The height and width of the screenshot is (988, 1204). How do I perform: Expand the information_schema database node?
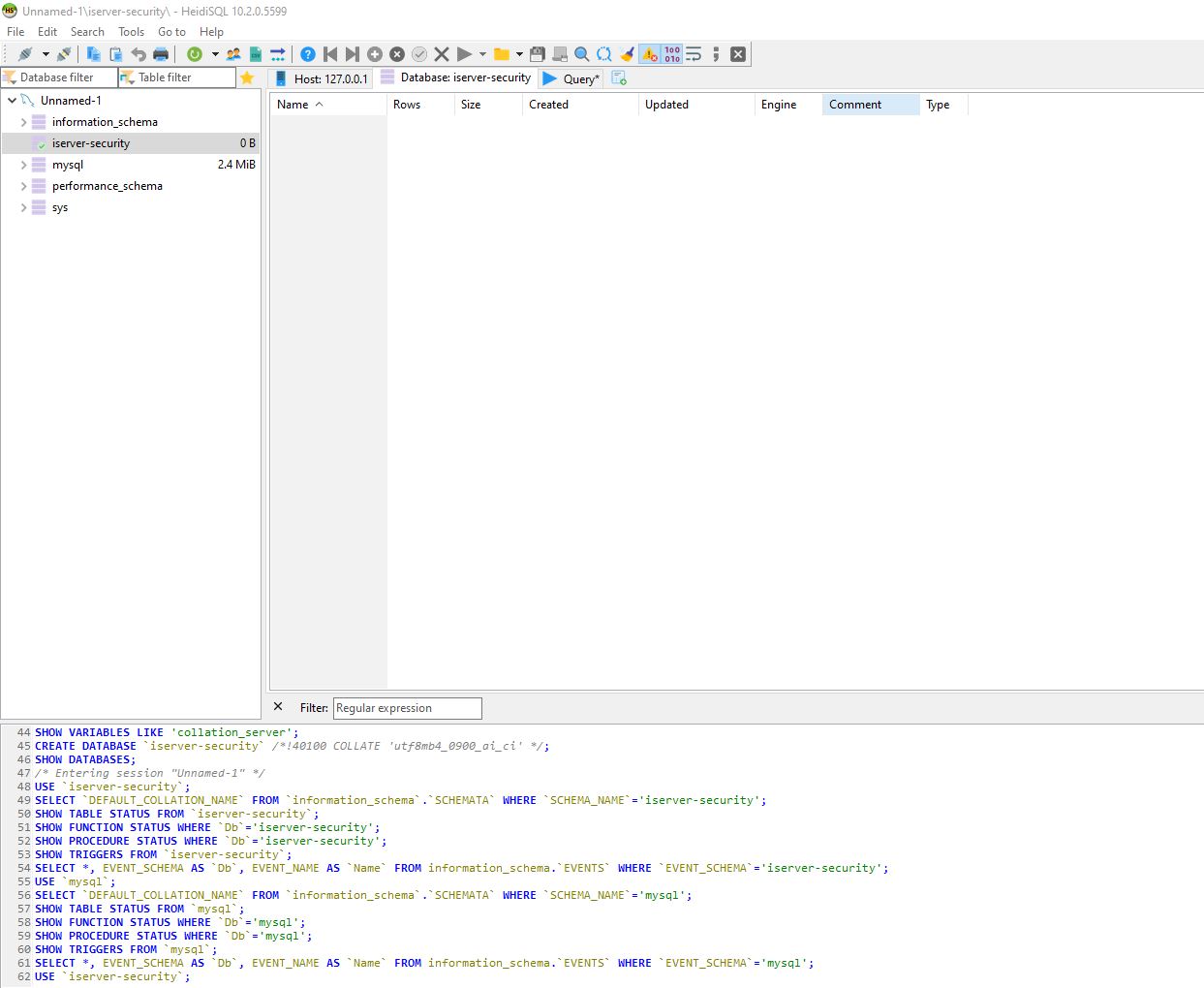[x=24, y=122]
